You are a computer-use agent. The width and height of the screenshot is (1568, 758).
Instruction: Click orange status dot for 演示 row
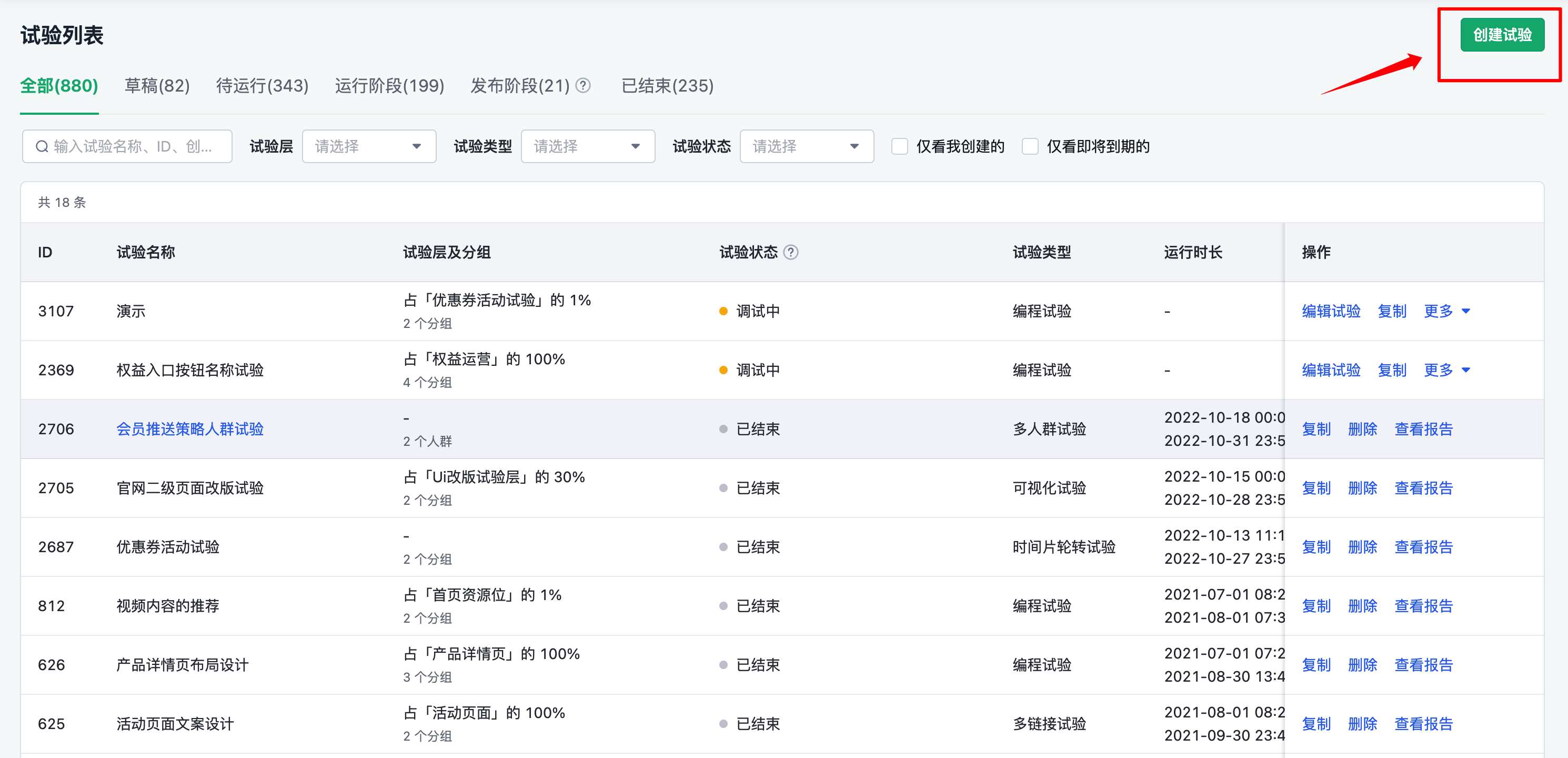[723, 311]
